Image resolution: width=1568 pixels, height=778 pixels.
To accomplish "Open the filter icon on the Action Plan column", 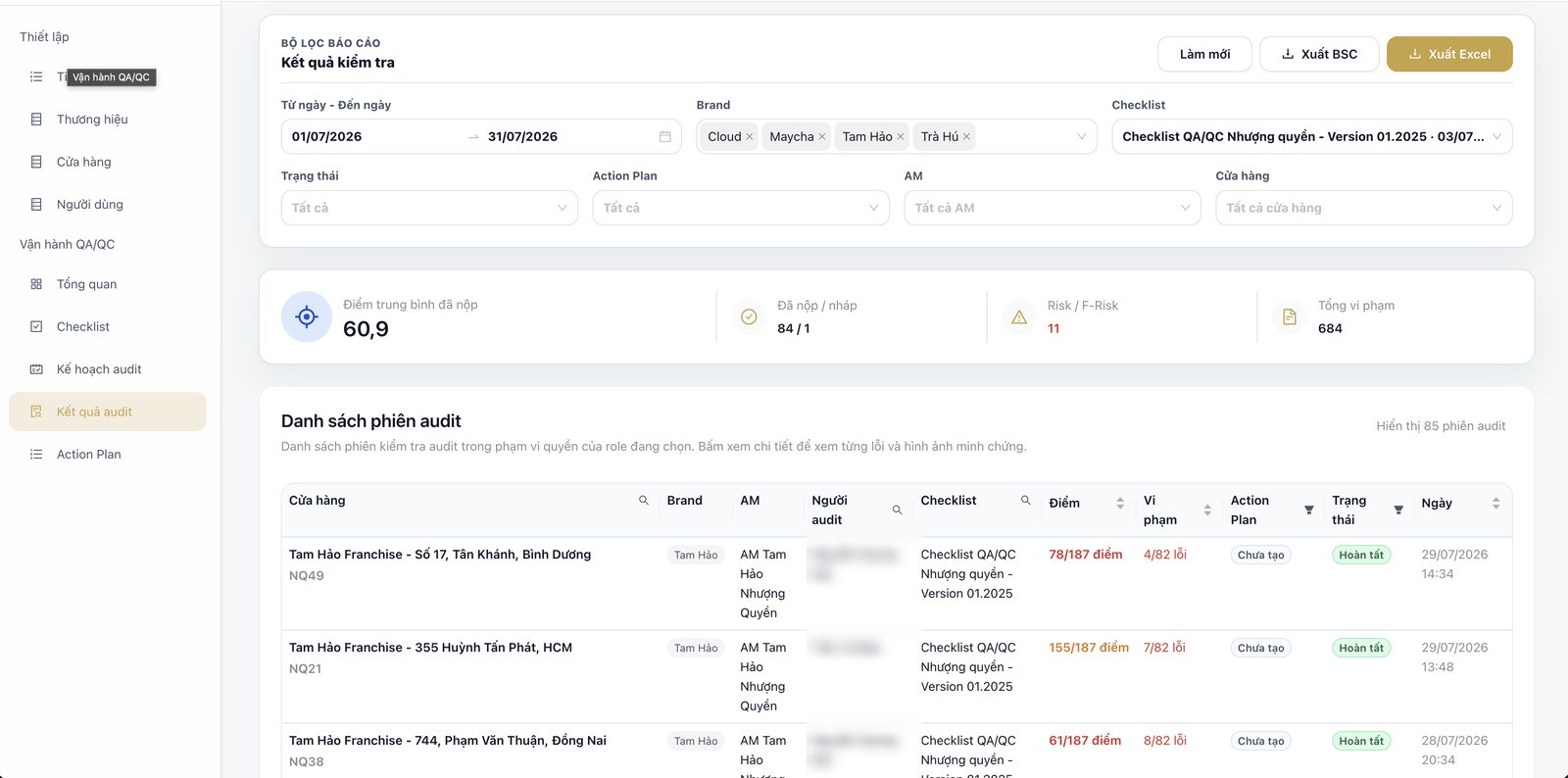I will pyautogui.click(x=1309, y=511).
